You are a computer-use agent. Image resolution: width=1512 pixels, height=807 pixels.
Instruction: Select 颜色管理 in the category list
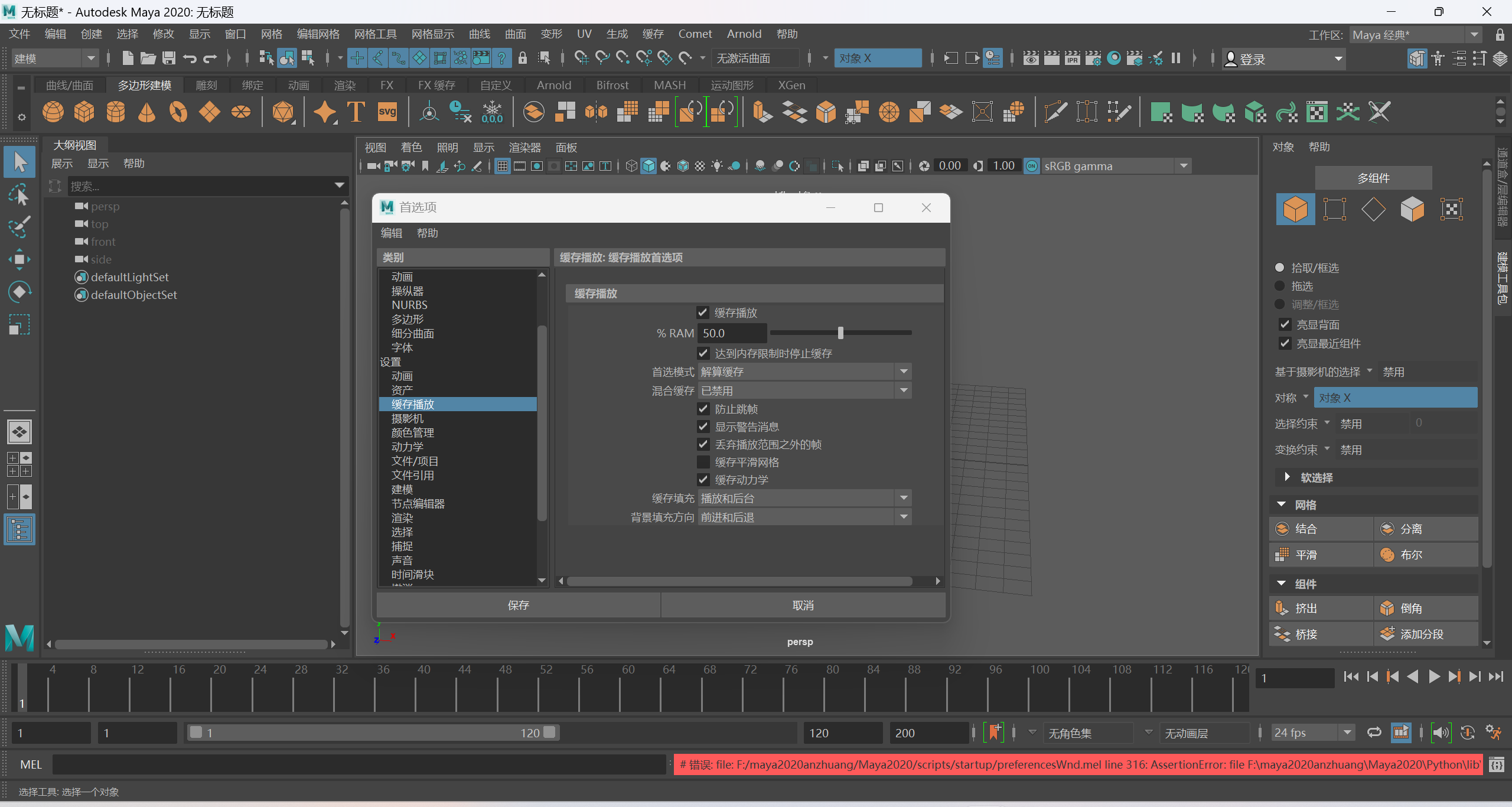click(x=413, y=432)
